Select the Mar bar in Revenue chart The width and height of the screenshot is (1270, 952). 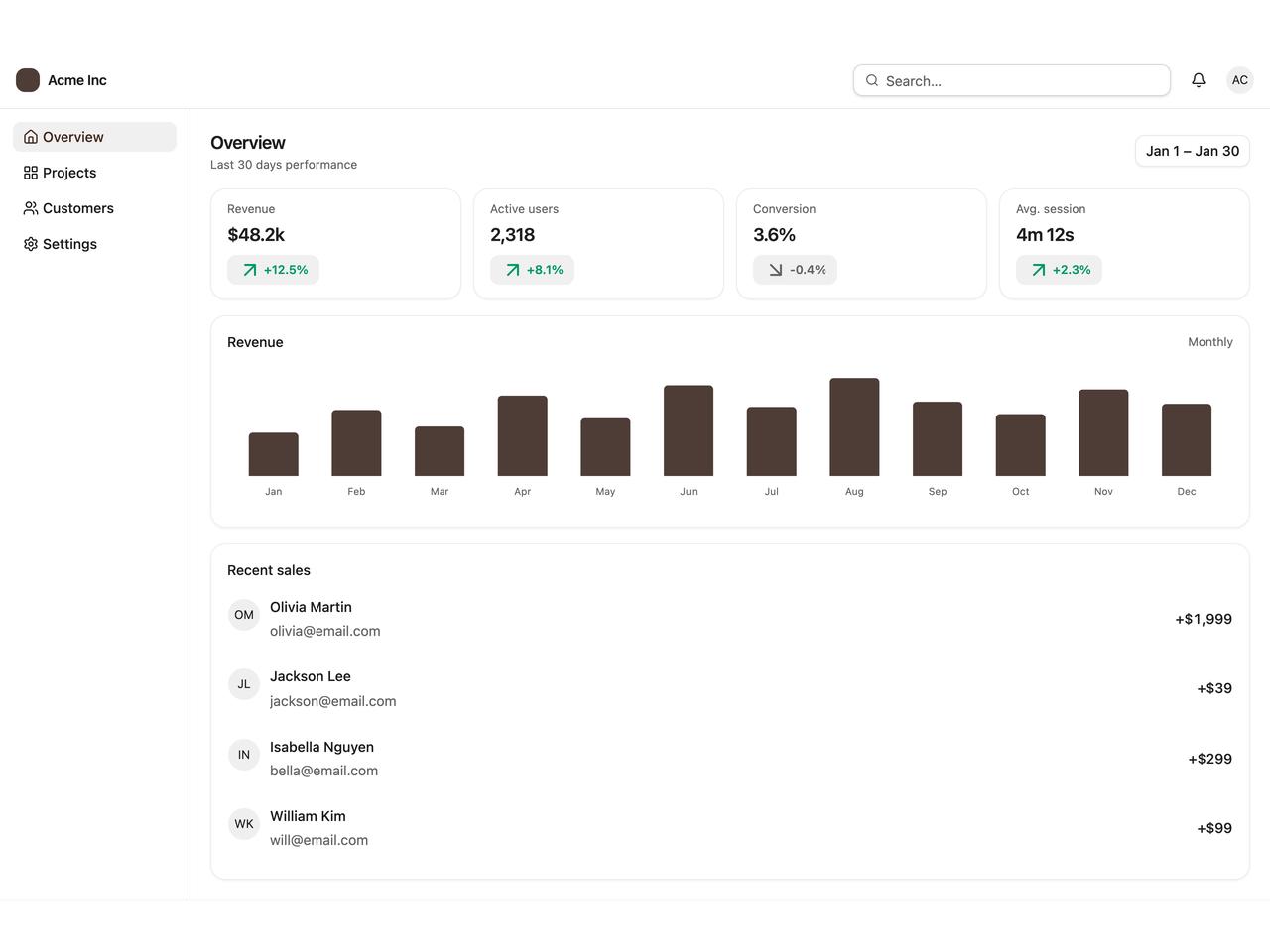point(440,451)
